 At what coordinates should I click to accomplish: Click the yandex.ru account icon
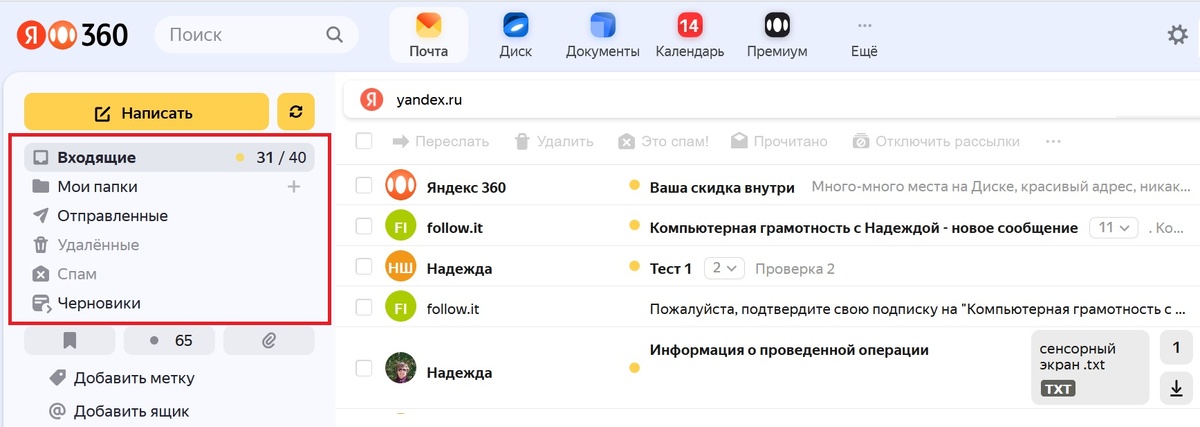click(372, 100)
